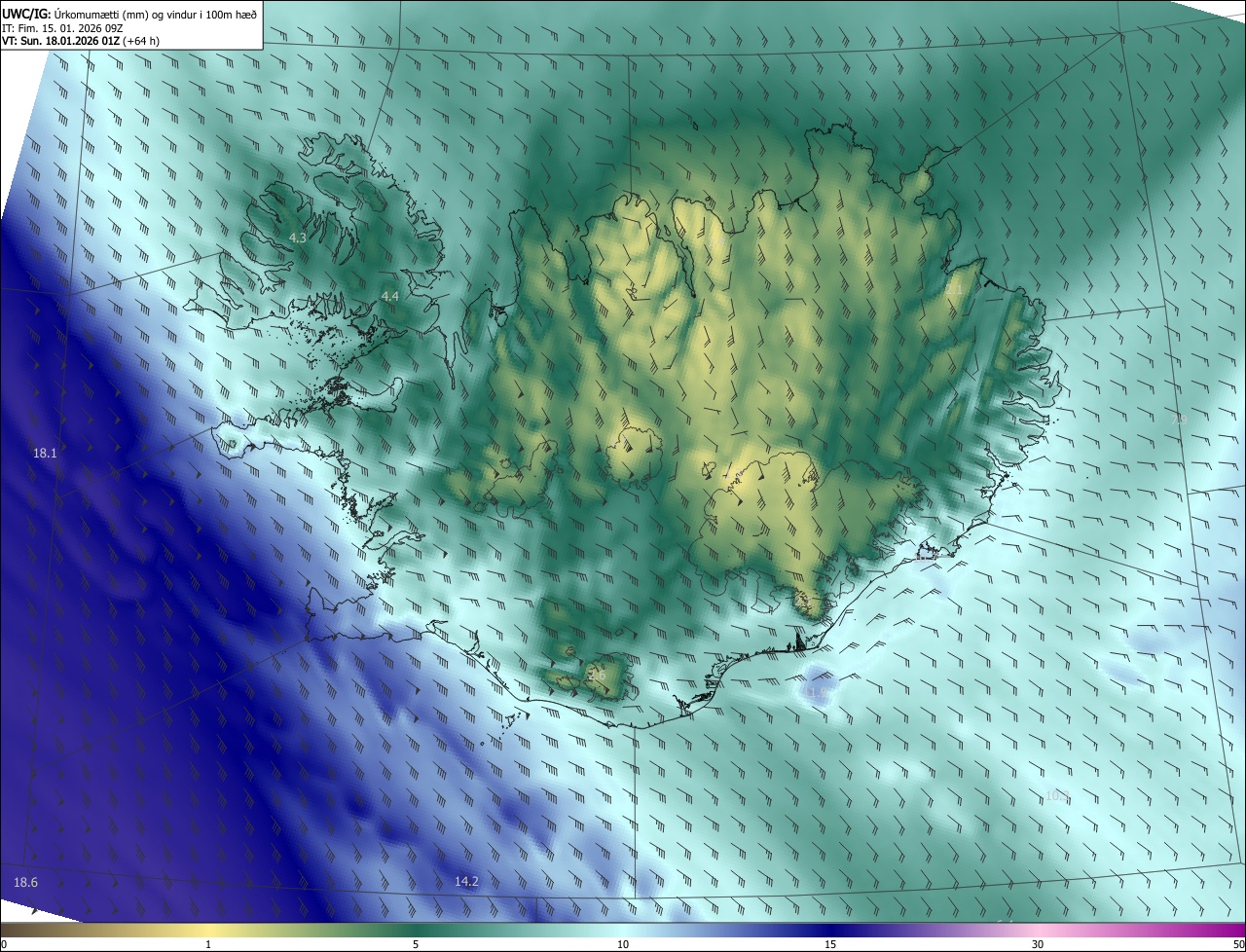Click the "15" tick on the color scale

830,944
